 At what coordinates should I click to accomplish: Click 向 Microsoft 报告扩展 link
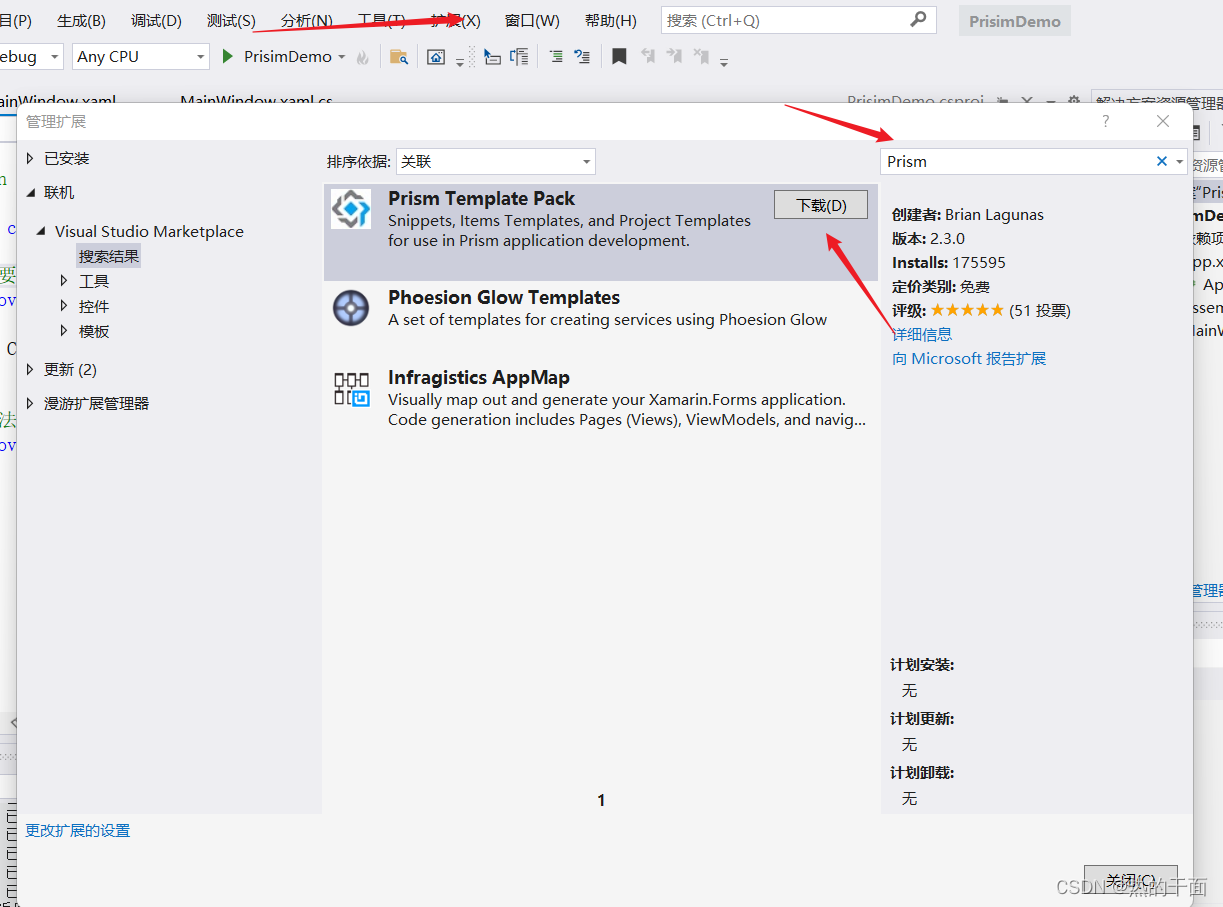pyautogui.click(x=969, y=358)
